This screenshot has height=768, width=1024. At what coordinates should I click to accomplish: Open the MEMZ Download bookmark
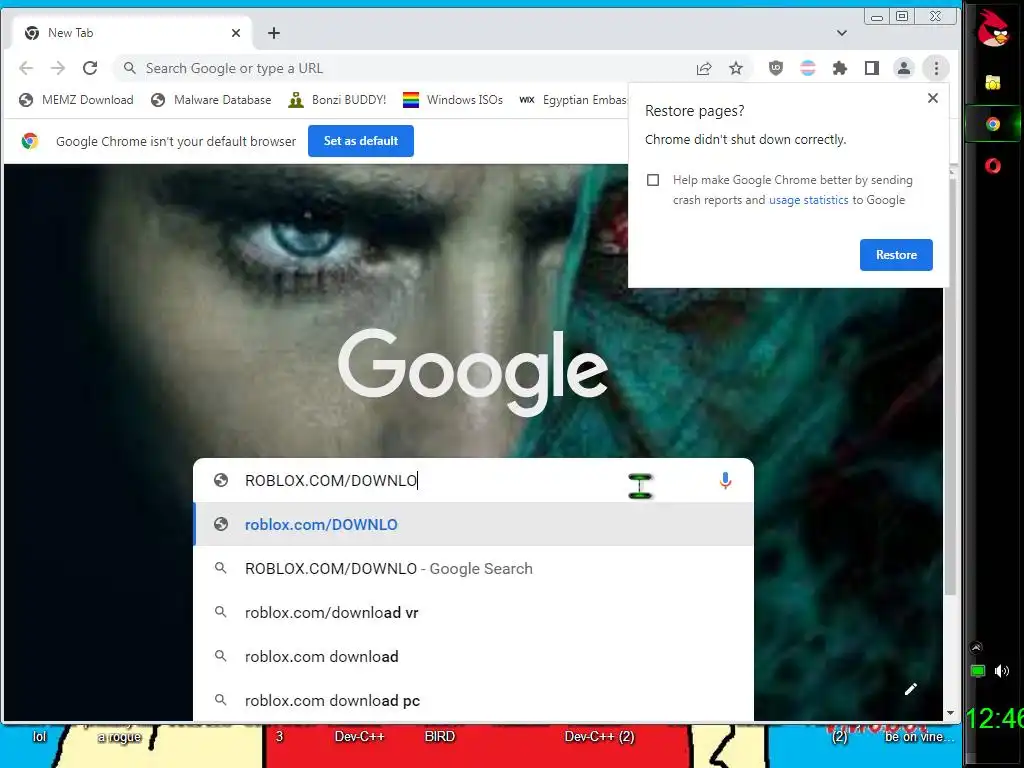(76, 100)
